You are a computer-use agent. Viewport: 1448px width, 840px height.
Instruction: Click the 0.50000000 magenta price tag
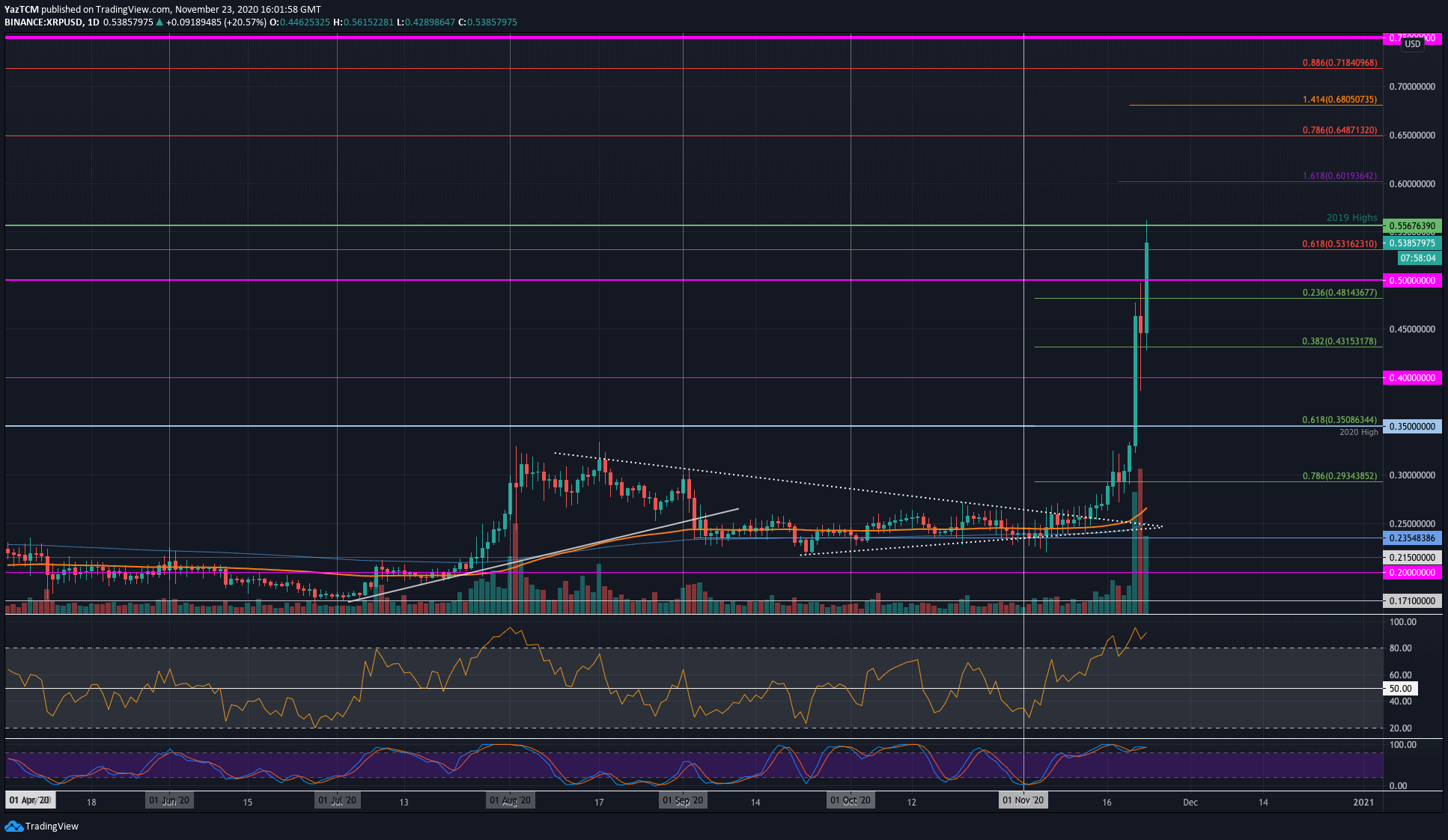click(x=1412, y=281)
